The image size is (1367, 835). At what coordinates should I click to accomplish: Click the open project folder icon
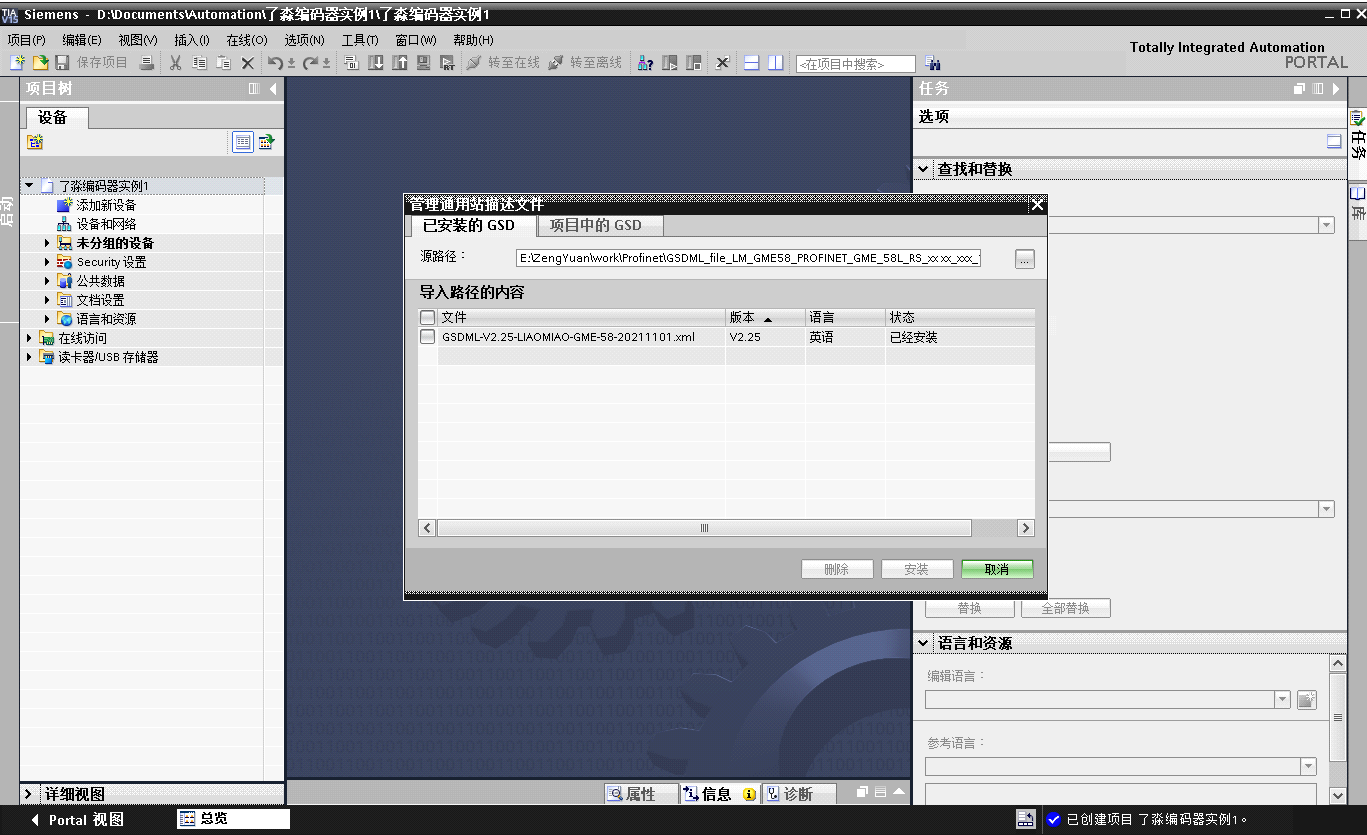click(x=41, y=63)
